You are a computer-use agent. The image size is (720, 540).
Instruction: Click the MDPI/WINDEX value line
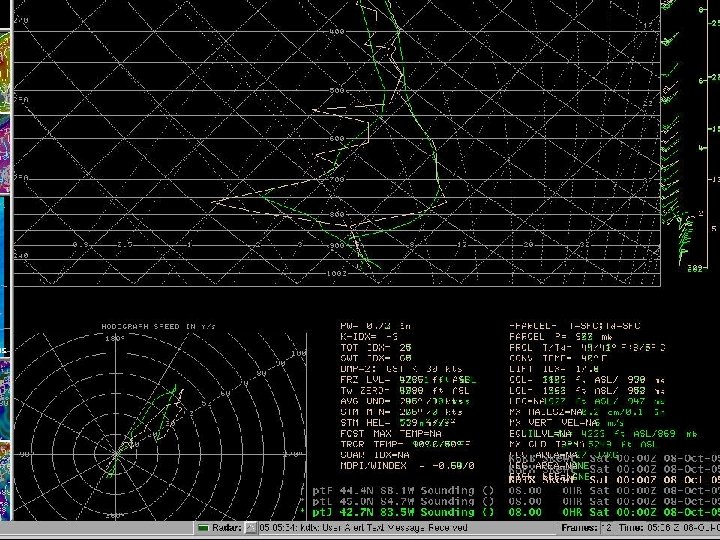tap(407, 466)
